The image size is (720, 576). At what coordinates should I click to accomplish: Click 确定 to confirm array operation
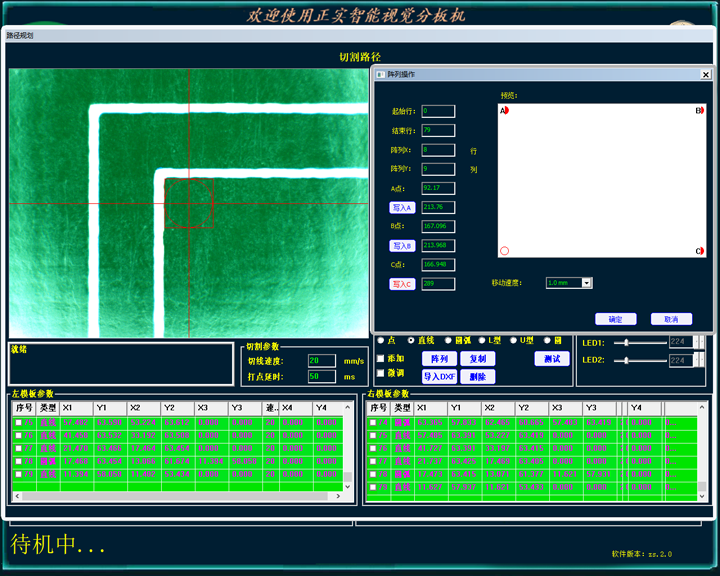(615, 319)
